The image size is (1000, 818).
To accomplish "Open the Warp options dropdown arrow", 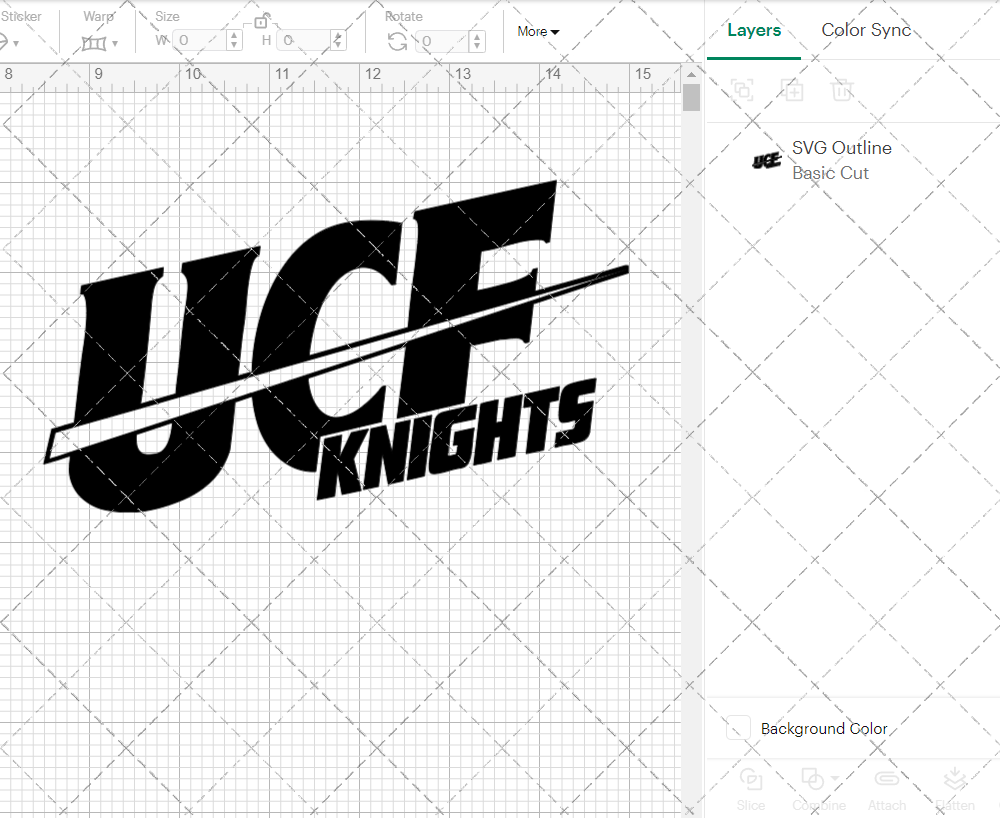I will [x=114, y=43].
